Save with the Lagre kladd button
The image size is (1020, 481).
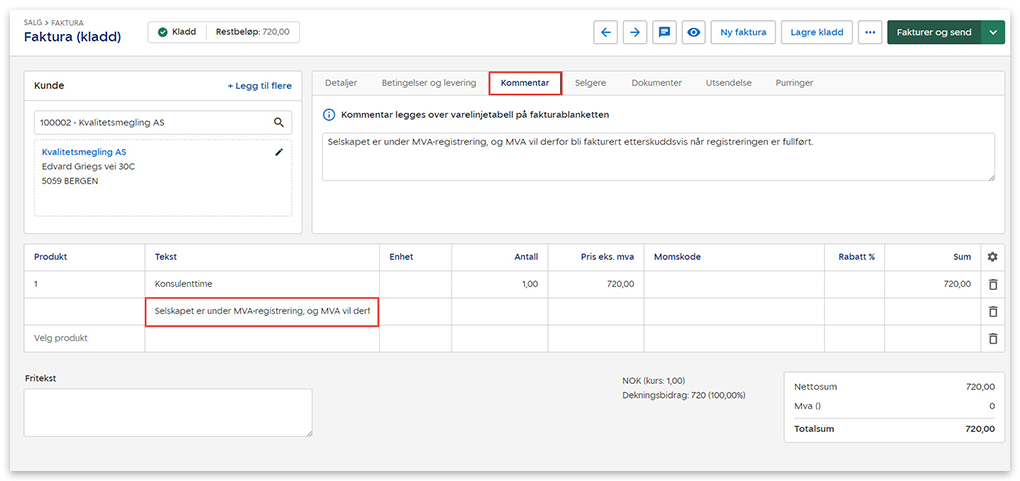[816, 32]
